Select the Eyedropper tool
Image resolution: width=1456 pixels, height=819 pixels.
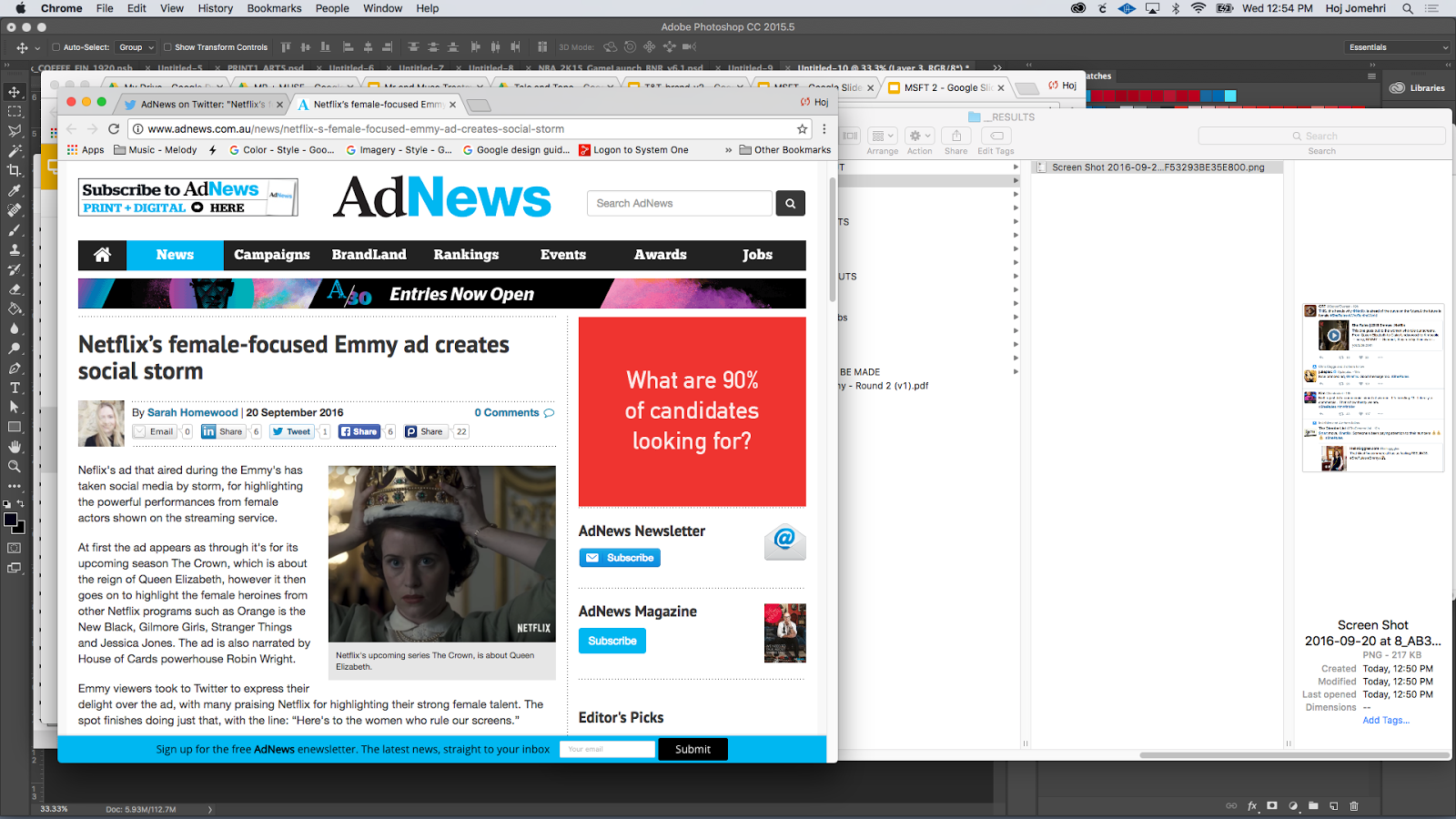point(15,190)
